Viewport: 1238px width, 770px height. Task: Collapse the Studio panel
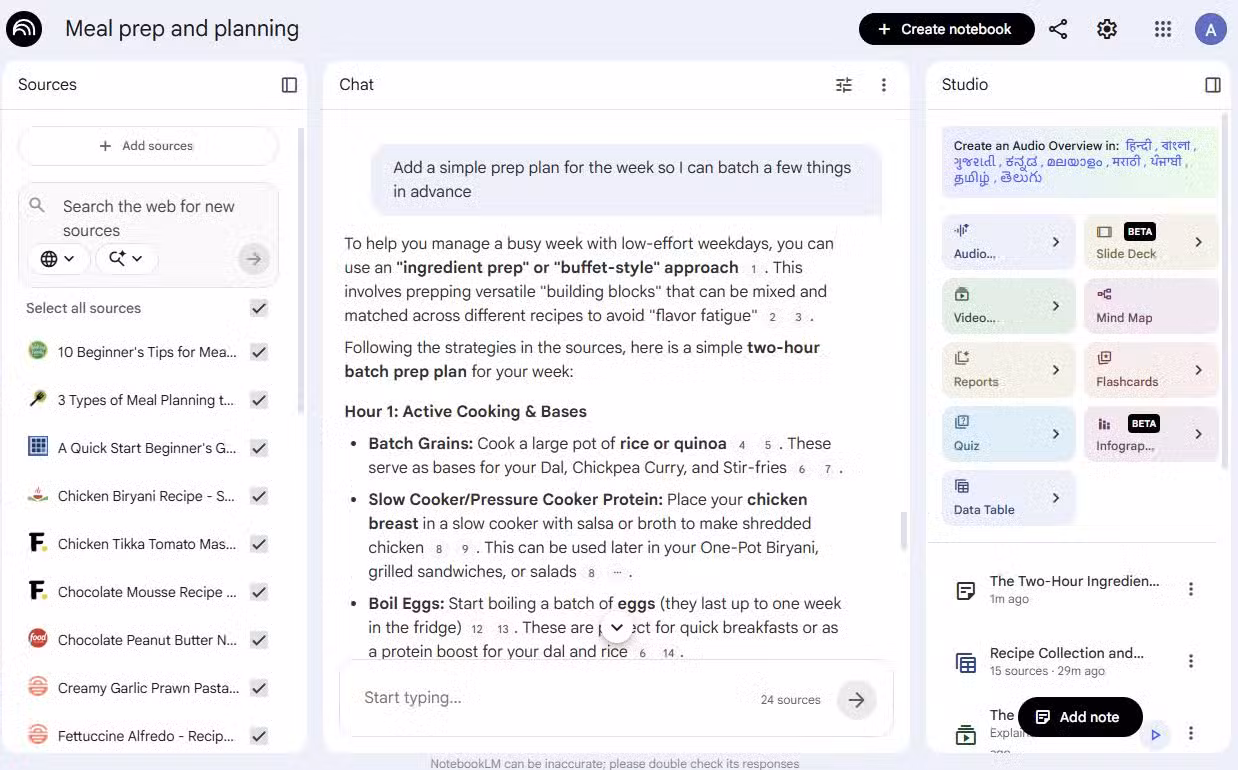coord(1212,85)
